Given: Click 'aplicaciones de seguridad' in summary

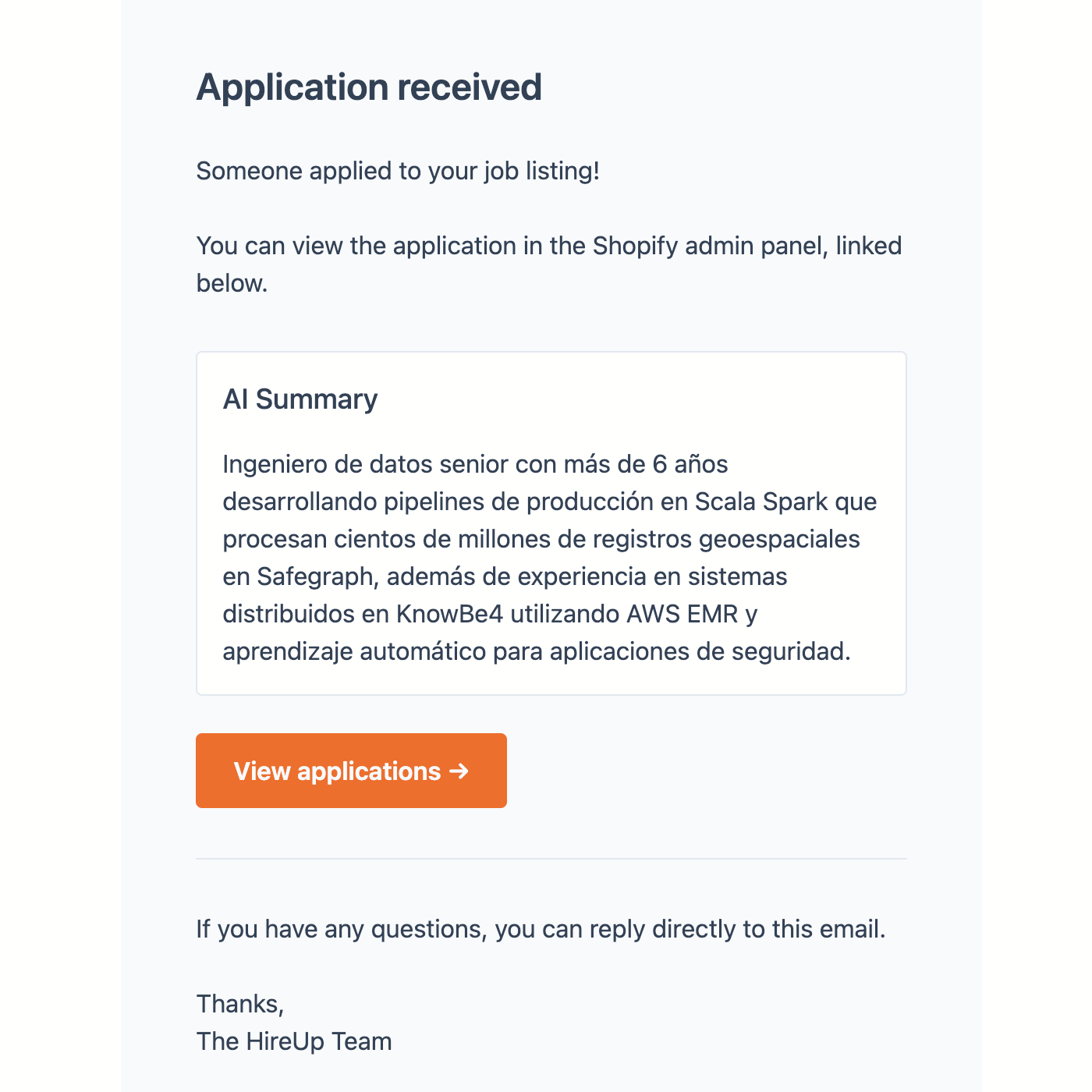Looking at the screenshot, I should coord(698,651).
